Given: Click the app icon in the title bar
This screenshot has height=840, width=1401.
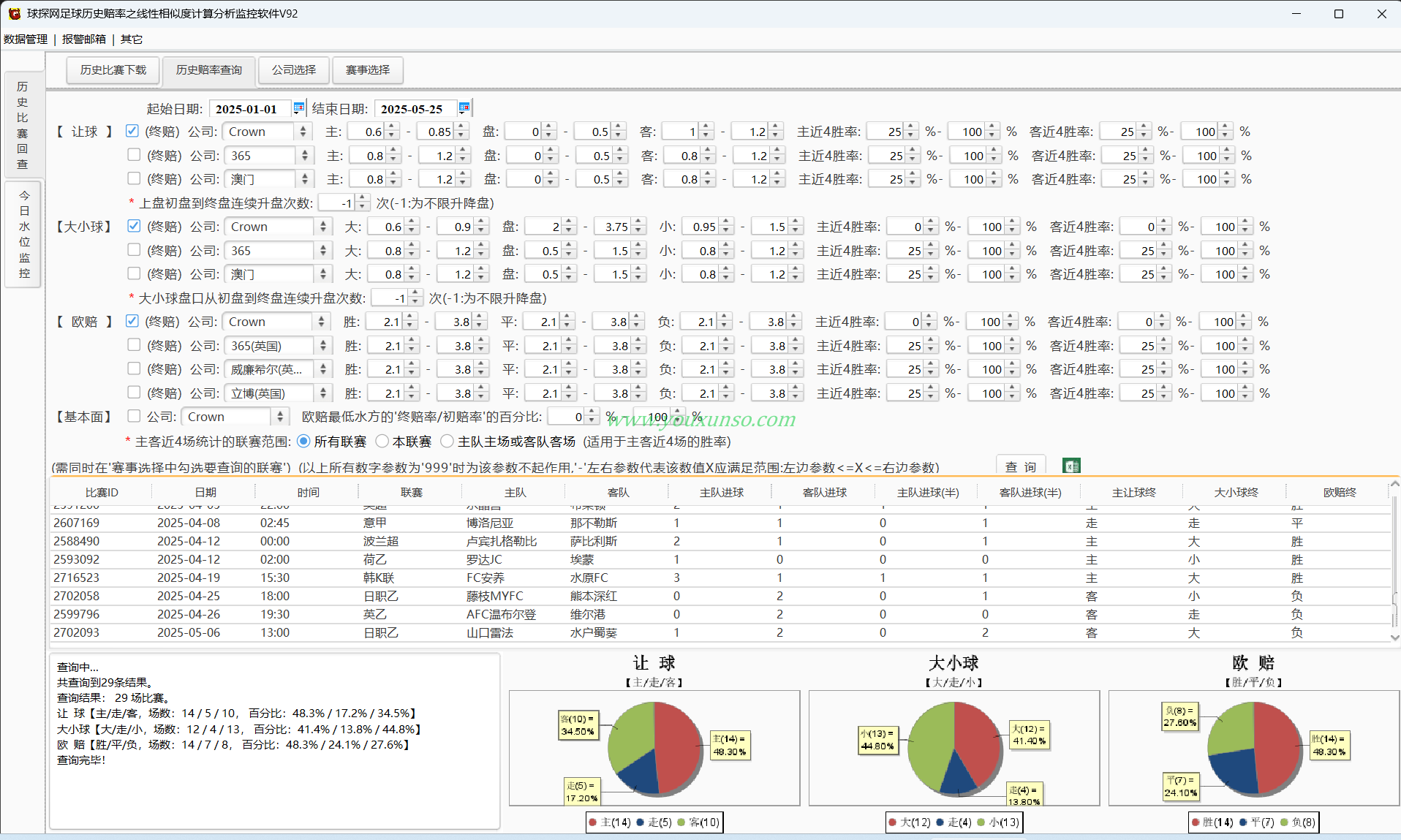Looking at the screenshot, I should click(x=14, y=13).
